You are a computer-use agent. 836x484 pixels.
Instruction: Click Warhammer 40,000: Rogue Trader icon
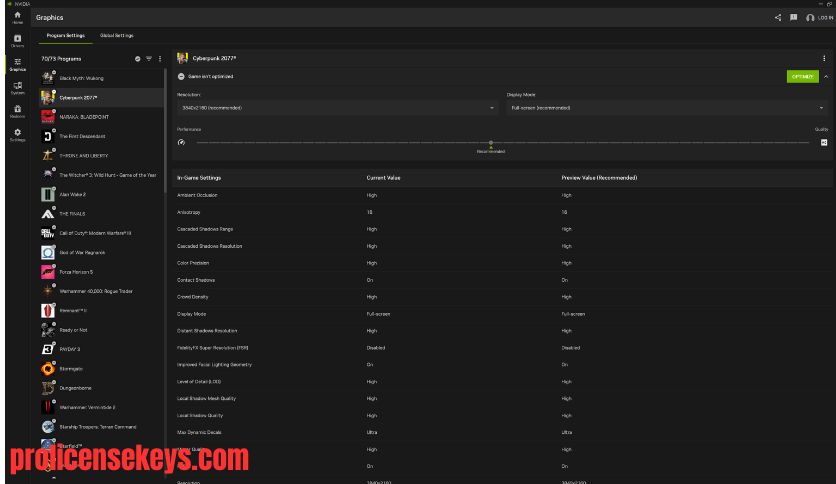point(48,291)
